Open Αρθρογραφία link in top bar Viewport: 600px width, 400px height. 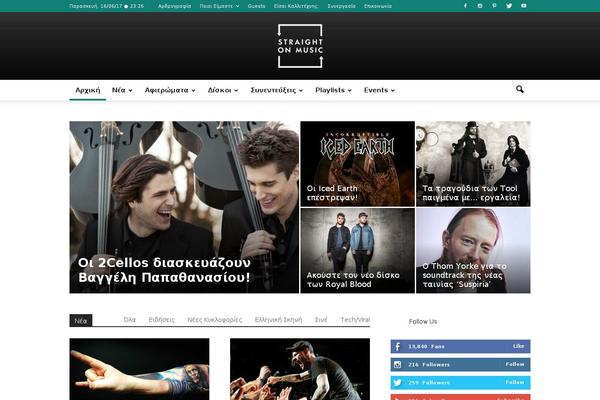pyautogui.click(x=174, y=6)
